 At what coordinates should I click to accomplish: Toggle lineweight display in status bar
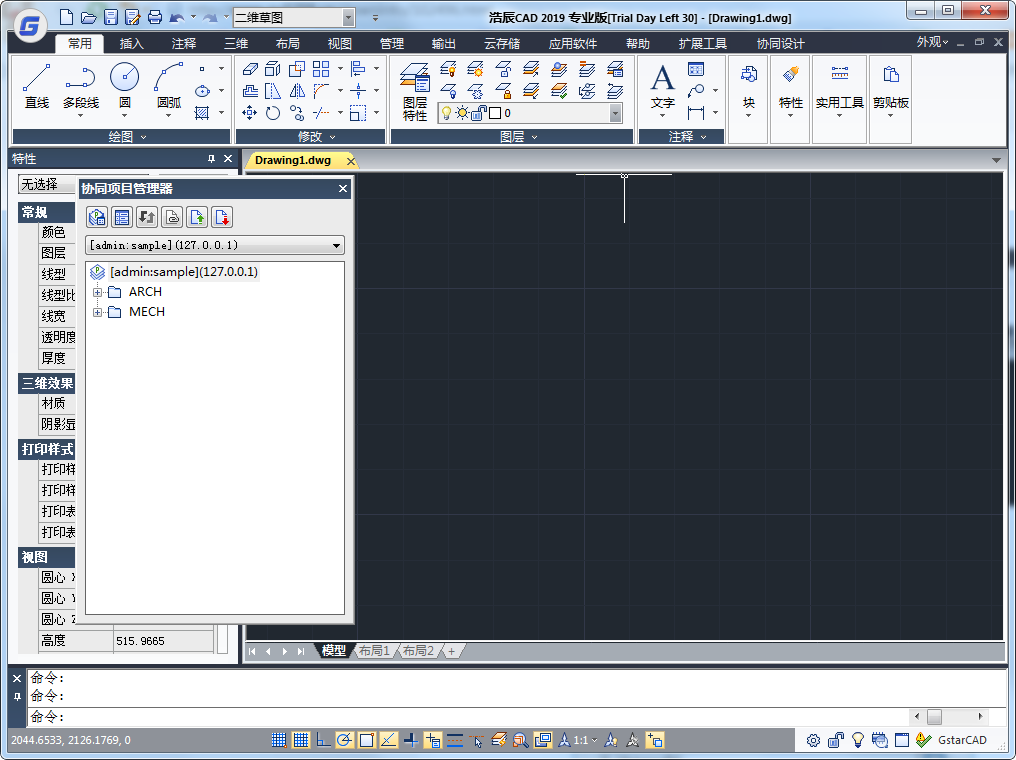pyautogui.click(x=455, y=740)
